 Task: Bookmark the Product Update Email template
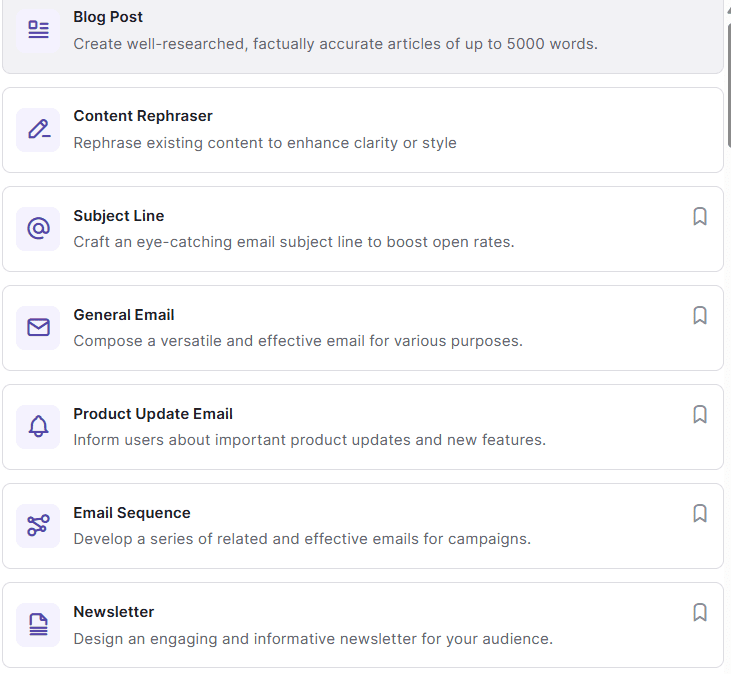point(700,414)
